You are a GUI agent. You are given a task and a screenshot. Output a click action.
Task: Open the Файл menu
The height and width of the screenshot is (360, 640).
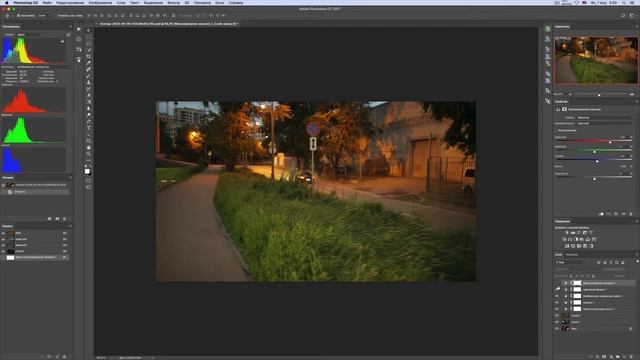[x=47, y=2]
